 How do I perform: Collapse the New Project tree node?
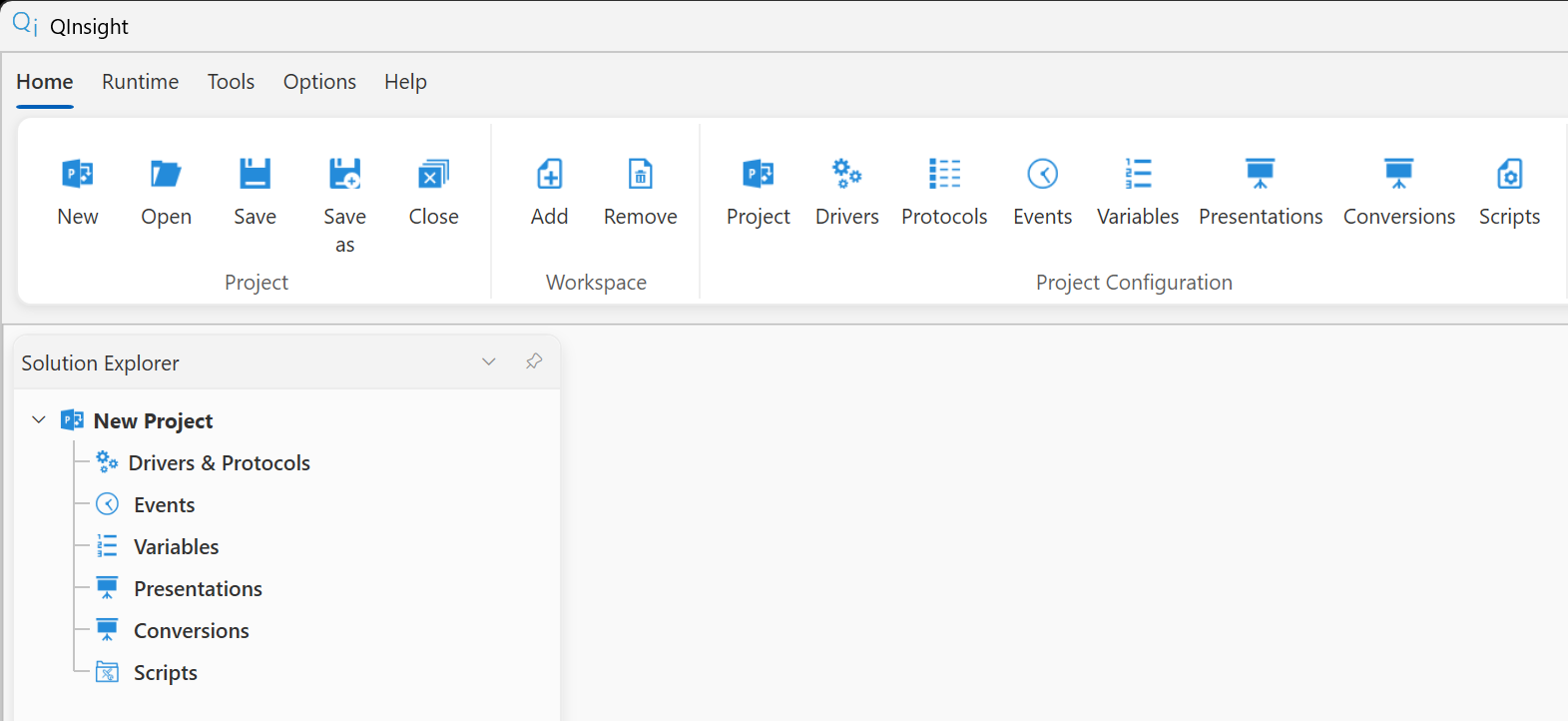click(x=39, y=420)
